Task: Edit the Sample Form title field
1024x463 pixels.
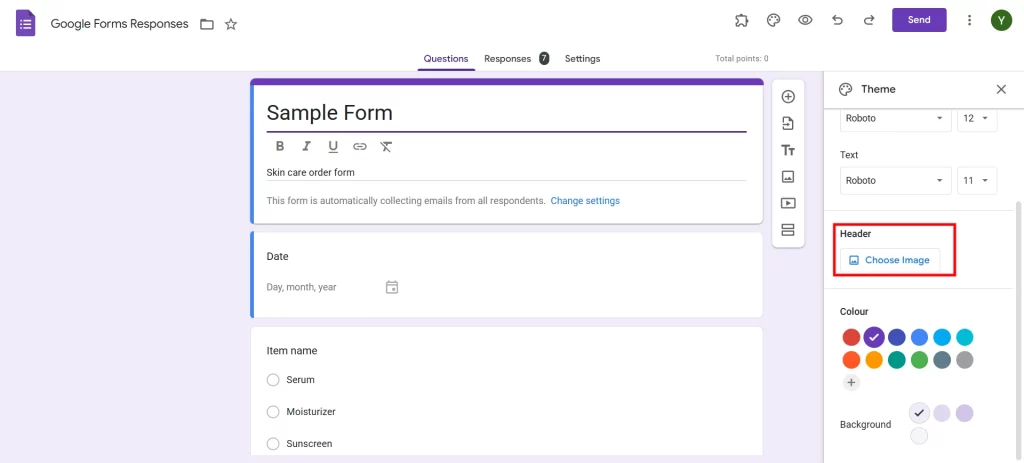Action: [x=506, y=114]
